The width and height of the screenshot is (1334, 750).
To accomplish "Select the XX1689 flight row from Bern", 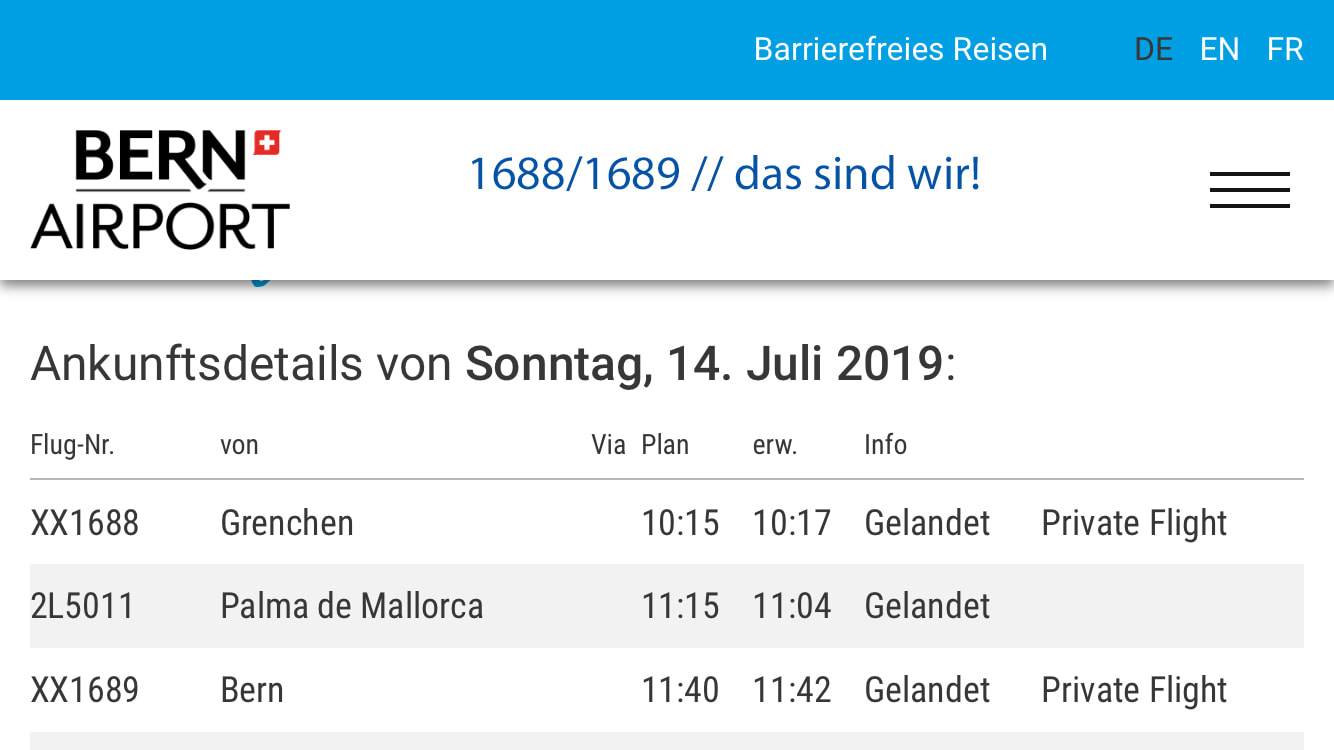I will pyautogui.click(x=667, y=690).
